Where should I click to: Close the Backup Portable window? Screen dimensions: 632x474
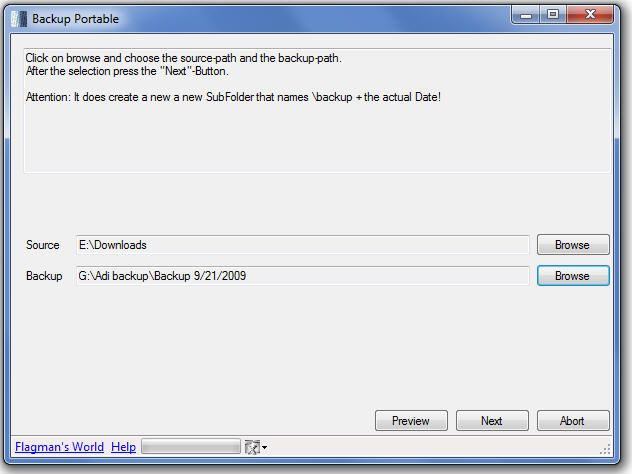click(x=590, y=15)
